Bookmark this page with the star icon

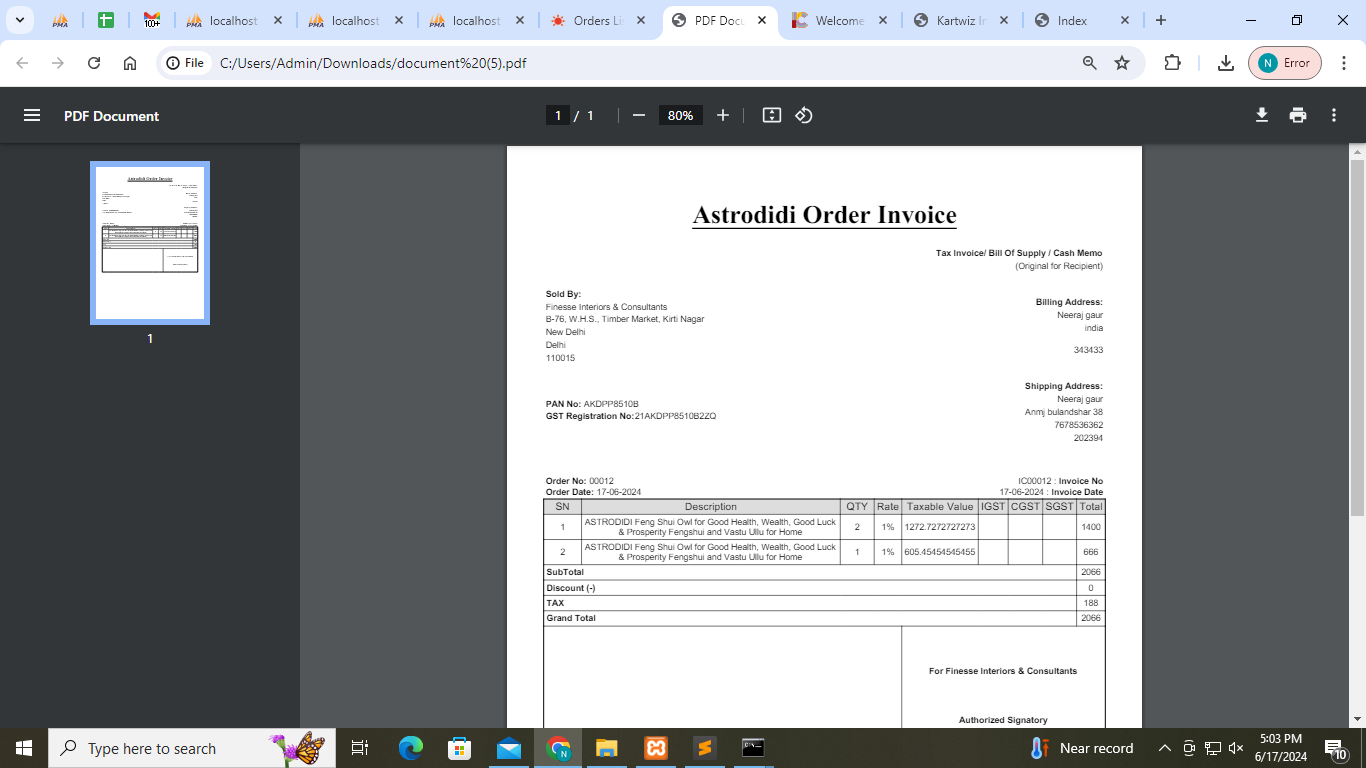[x=1122, y=63]
